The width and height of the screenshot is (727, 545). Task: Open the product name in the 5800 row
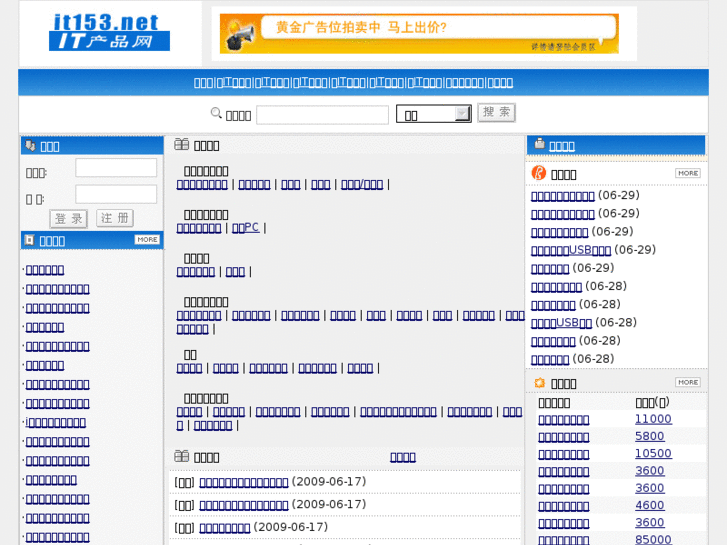(564, 437)
